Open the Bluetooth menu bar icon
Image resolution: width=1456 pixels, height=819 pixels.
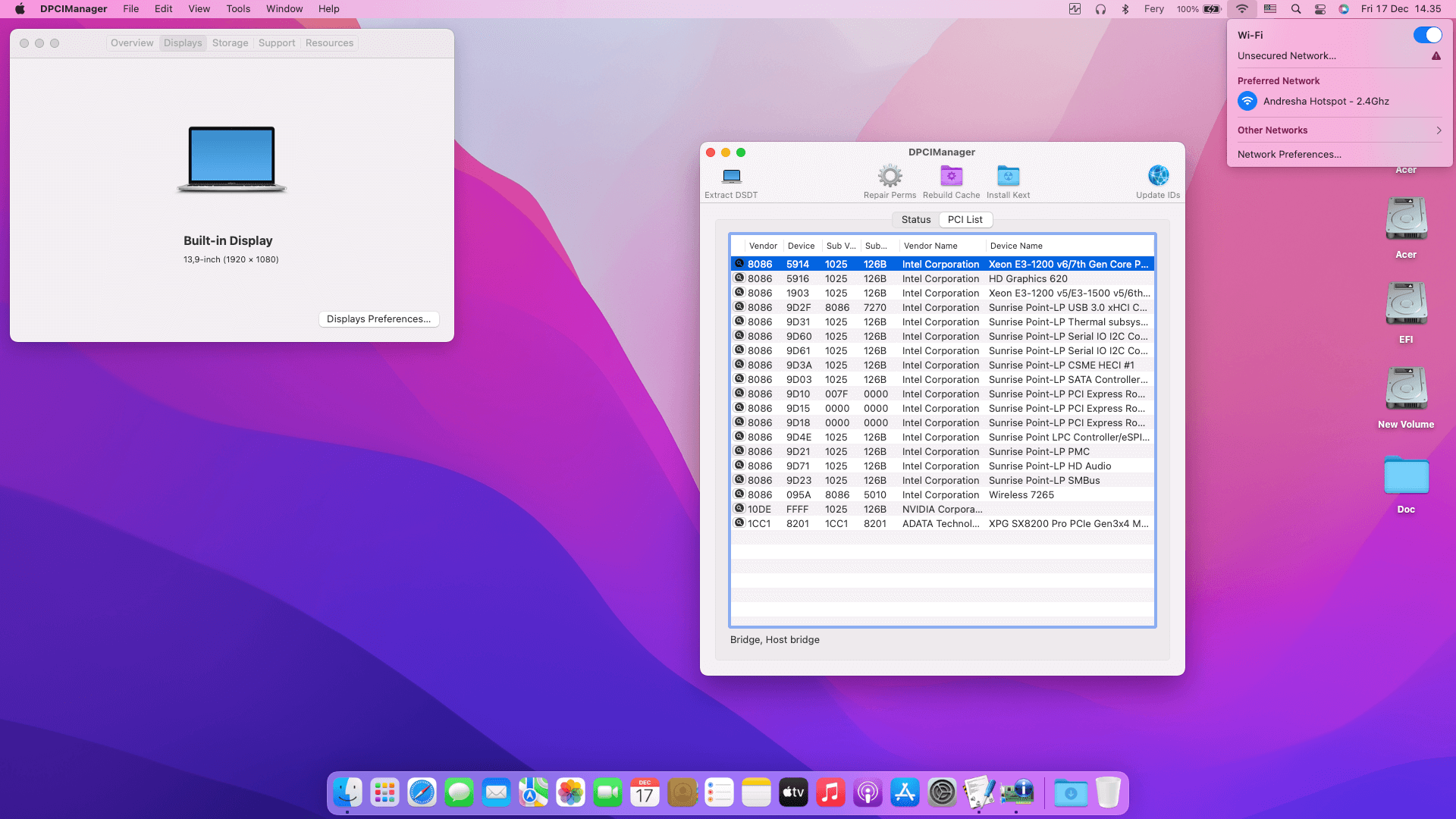(1125, 9)
